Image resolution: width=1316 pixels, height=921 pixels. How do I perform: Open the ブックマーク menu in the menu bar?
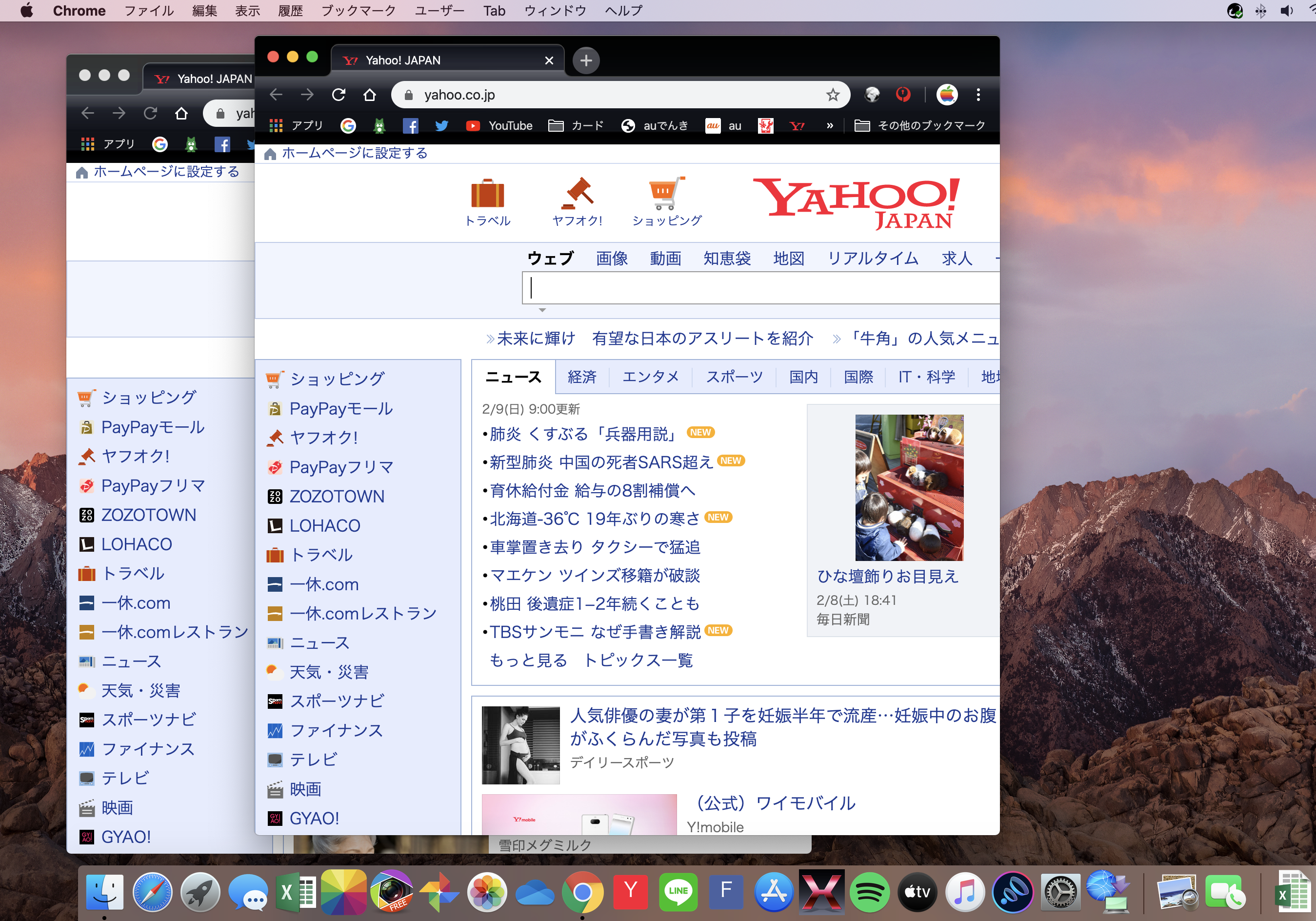point(358,10)
